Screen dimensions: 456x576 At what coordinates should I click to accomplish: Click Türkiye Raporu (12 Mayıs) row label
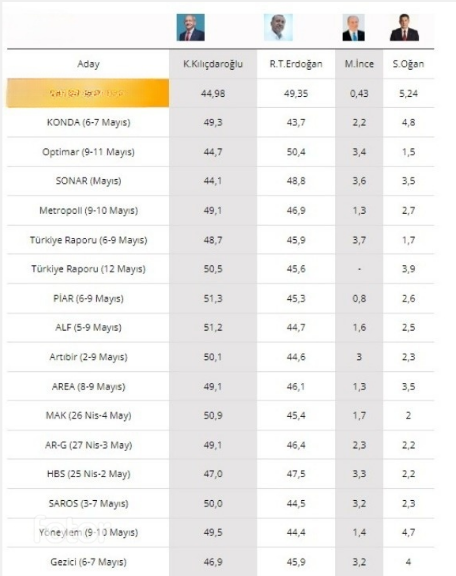[88, 269]
